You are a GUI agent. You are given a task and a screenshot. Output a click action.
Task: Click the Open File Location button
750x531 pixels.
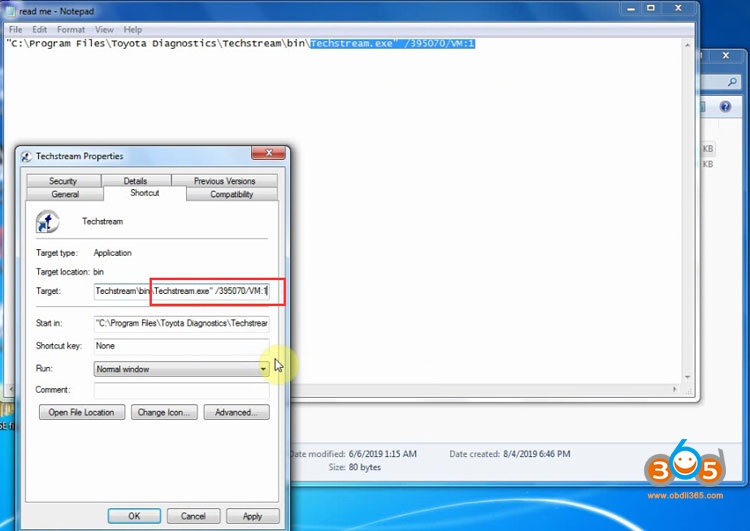click(x=81, y=412)
